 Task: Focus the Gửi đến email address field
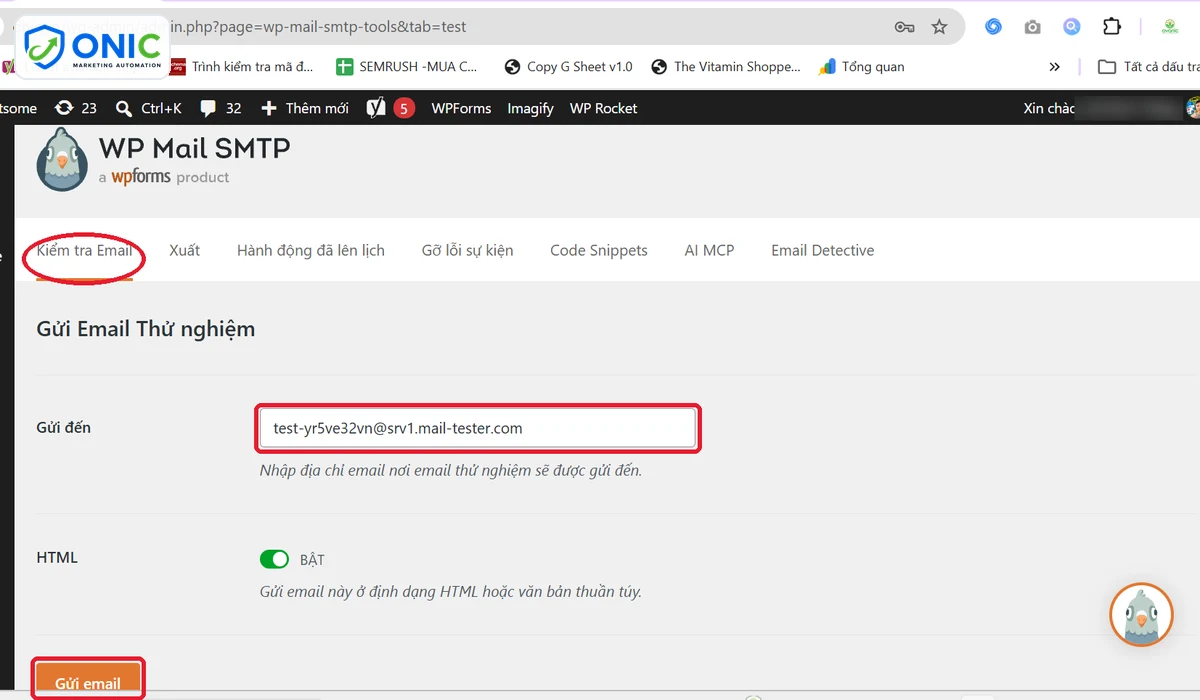pos(478,428)
